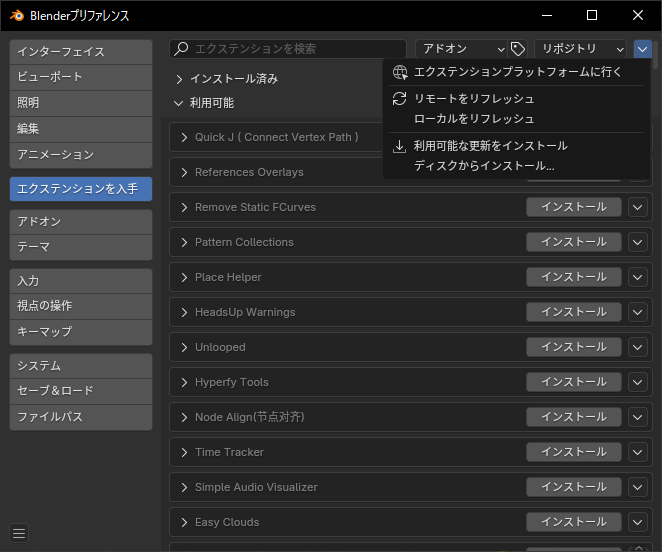The image size is (662, 552).
Task: Install Simple Audio Visualizer extension
Action: pyautogui.click(x=574, y=487)
